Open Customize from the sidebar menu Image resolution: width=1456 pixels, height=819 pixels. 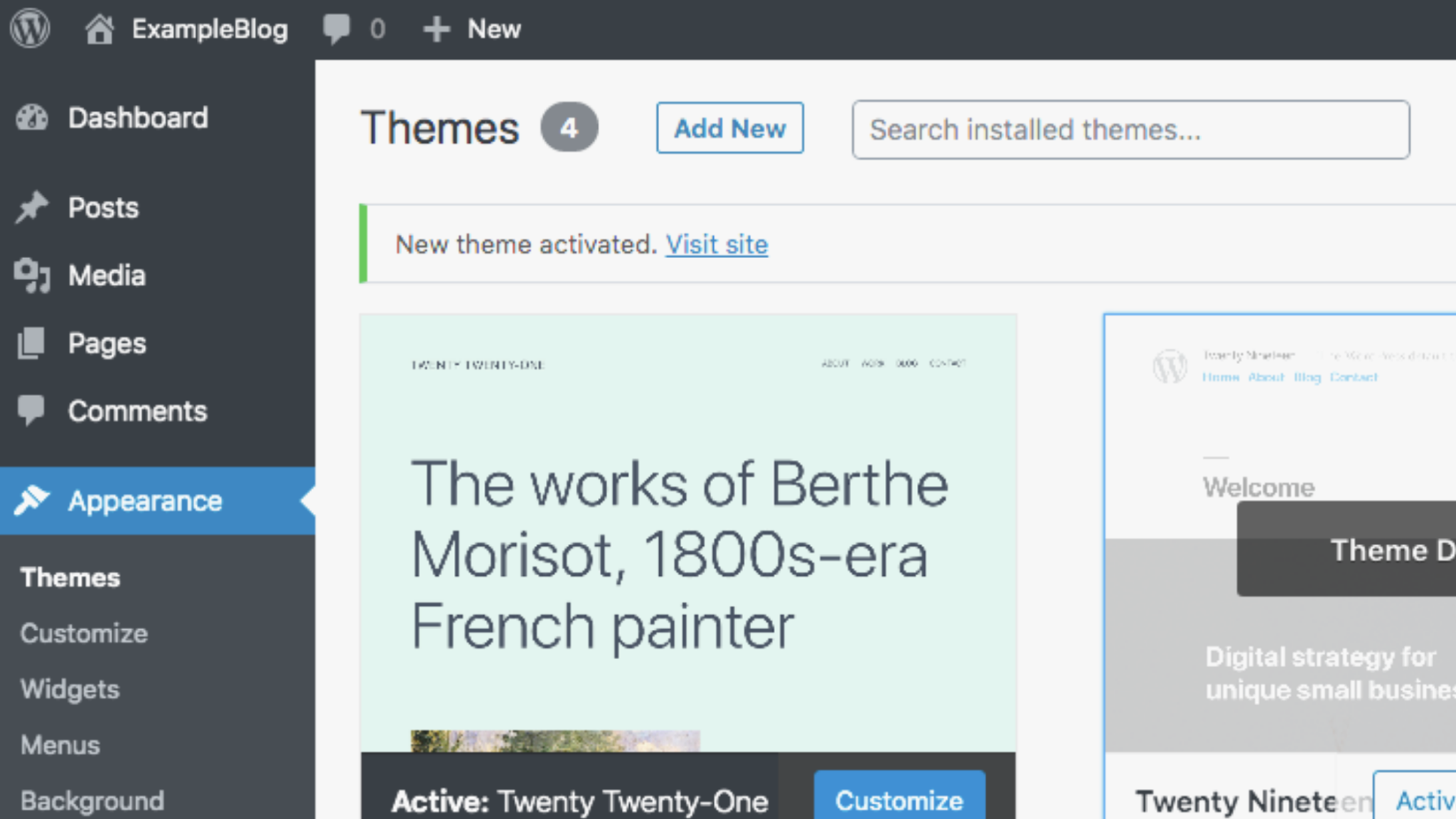click(84, 633)
